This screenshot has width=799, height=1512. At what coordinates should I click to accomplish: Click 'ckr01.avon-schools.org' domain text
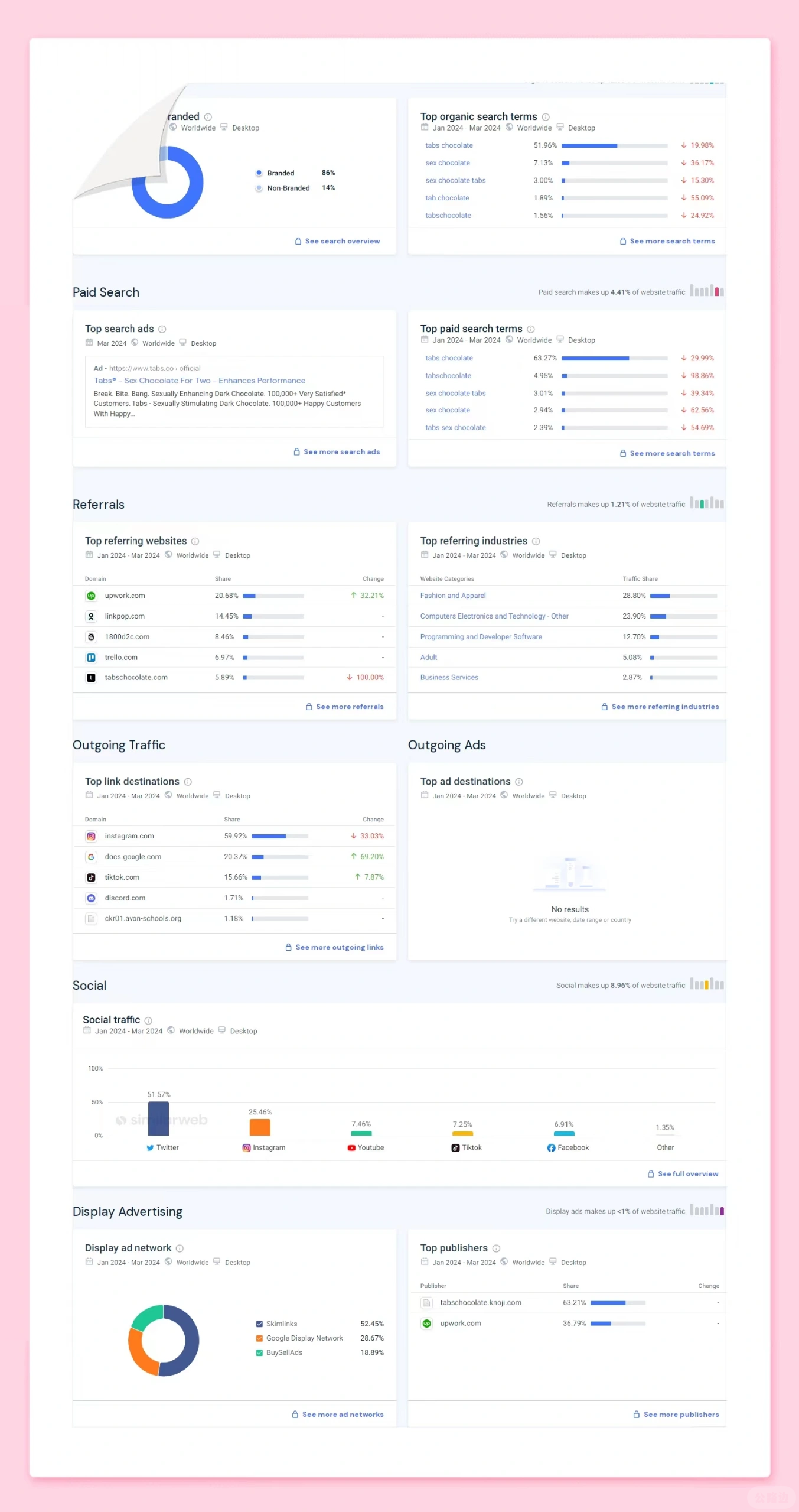coord(143,919)
